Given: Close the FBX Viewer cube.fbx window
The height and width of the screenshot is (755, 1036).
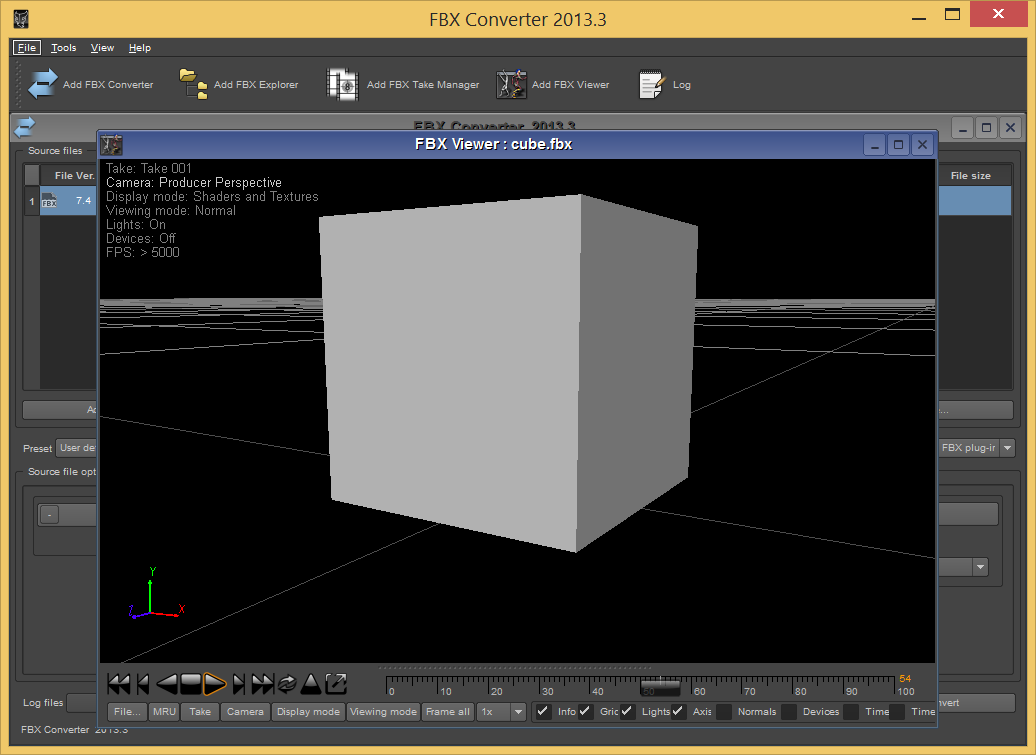Looking at the screenshot, I should coord(922,145).
